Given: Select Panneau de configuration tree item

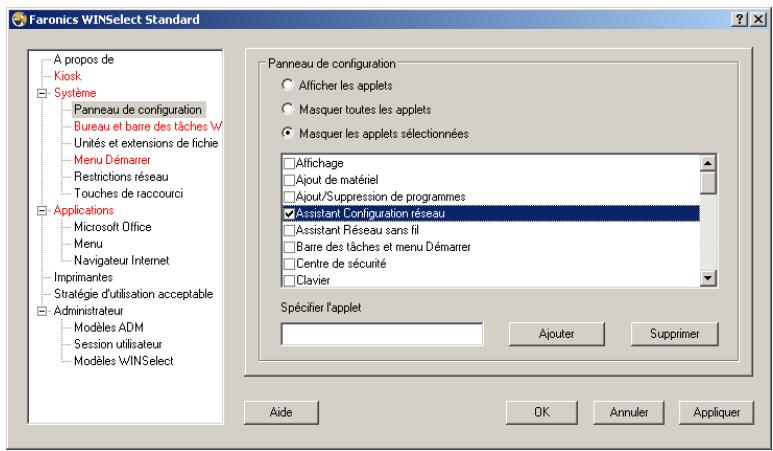Looking at the screenshot, I should 138,109.
